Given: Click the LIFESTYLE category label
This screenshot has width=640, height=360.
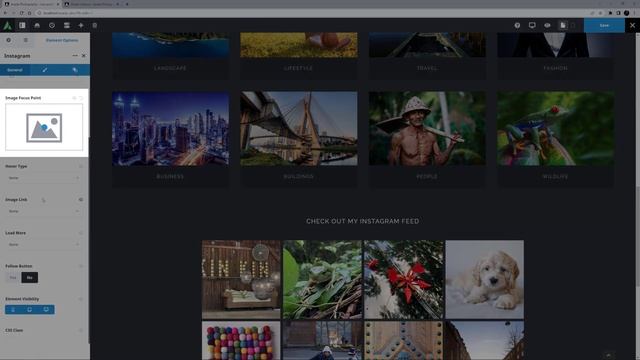Looking at the screenshot, I should click(298, 68).
